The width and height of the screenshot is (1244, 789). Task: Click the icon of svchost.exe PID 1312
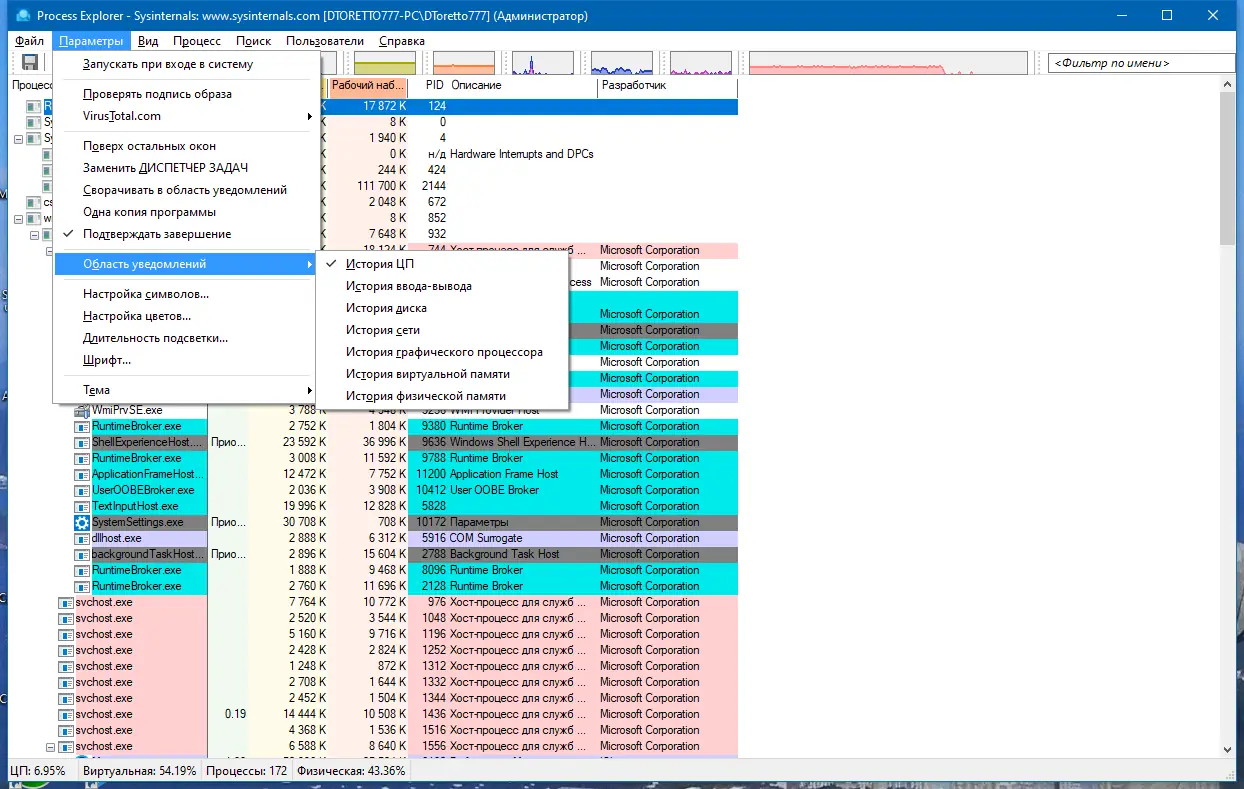[66, 666]
